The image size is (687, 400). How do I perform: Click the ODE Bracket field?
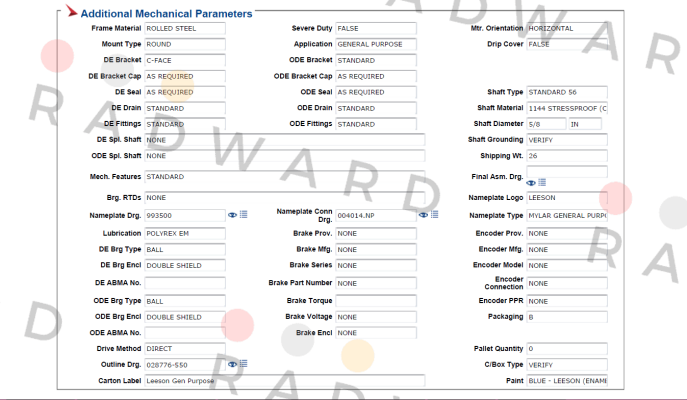[x=376, y=60]
